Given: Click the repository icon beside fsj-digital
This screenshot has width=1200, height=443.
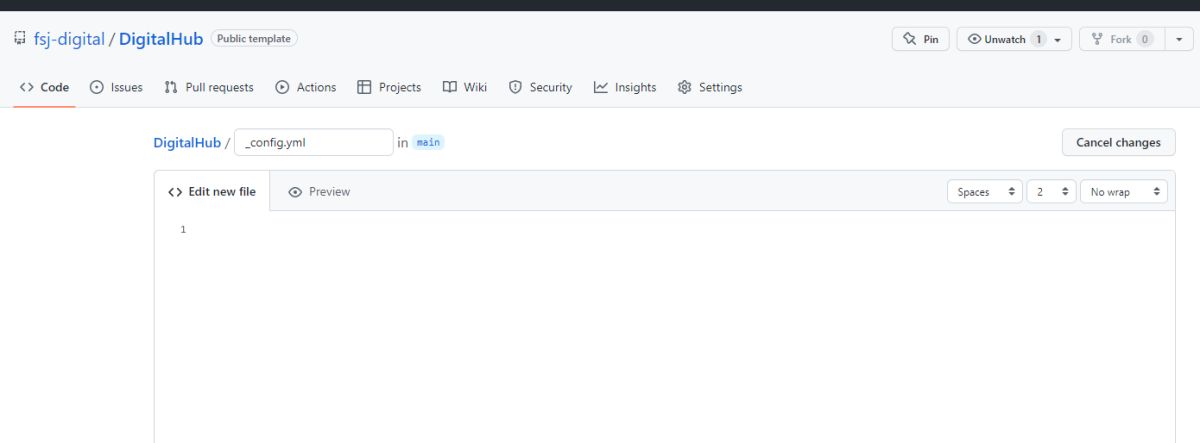Looking at the screenshot, I should click(20, 39).
